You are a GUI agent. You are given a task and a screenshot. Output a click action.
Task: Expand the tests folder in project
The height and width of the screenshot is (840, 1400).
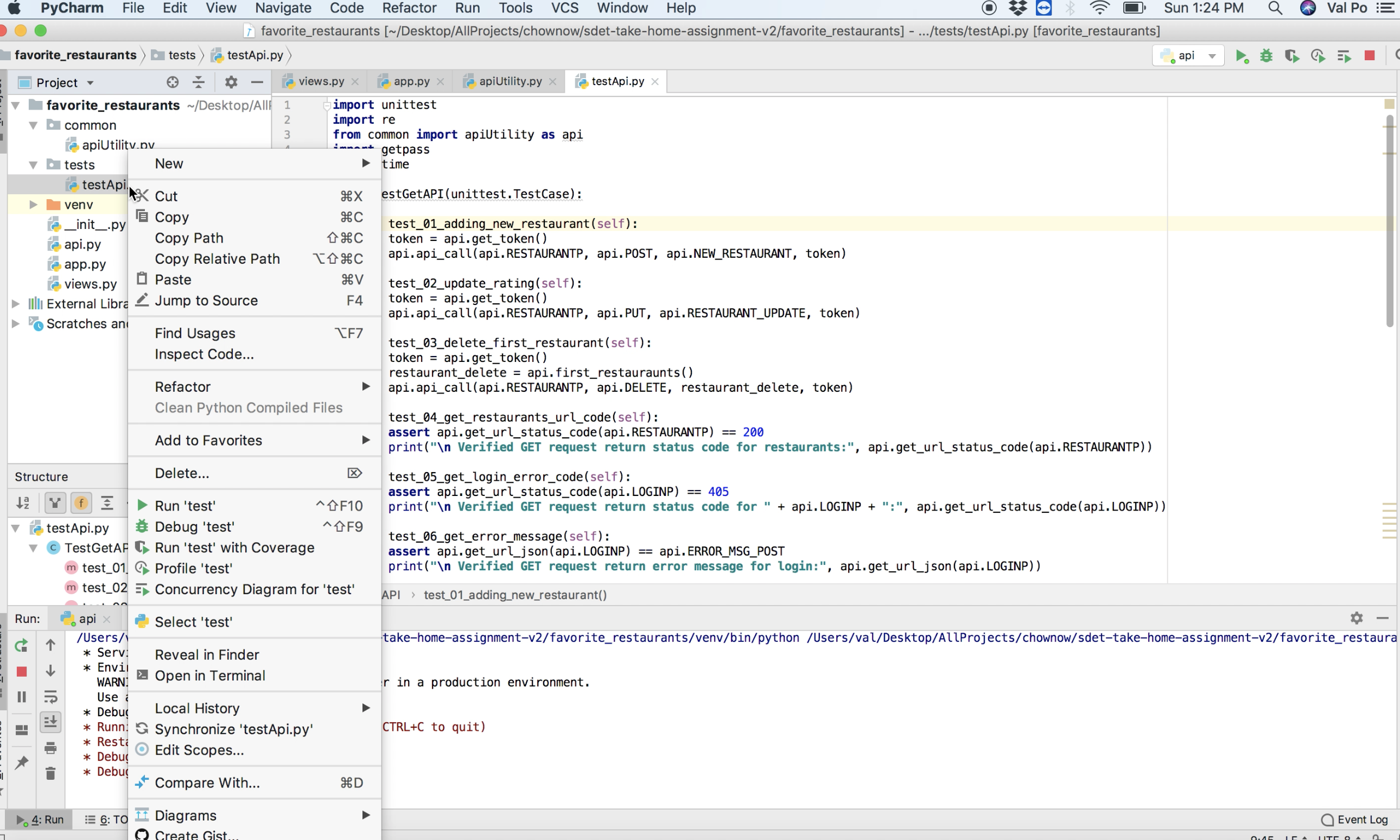pyautogui.click(x=33, y=164)
